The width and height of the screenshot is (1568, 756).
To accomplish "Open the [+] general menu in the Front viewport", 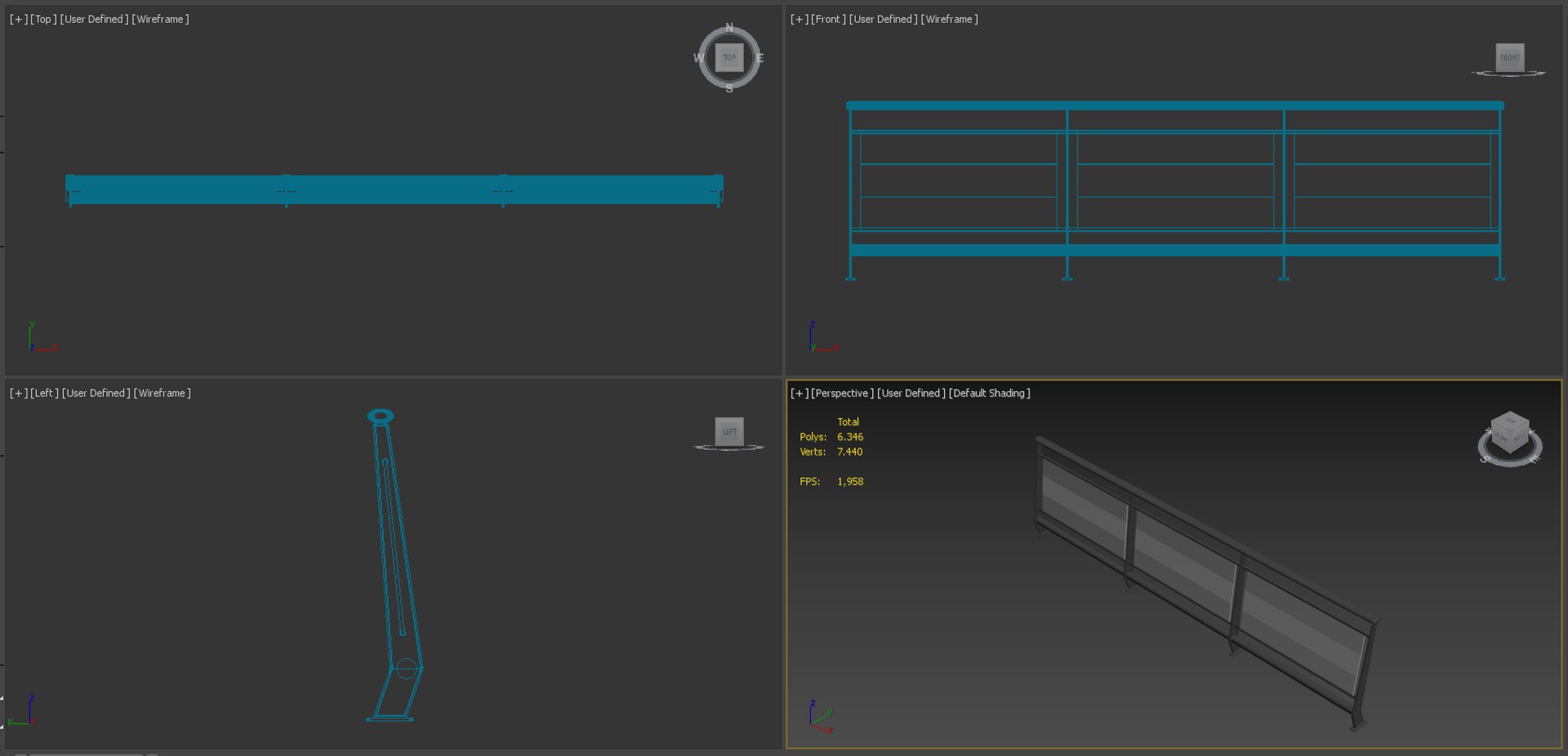I will (x=800, y=19).
